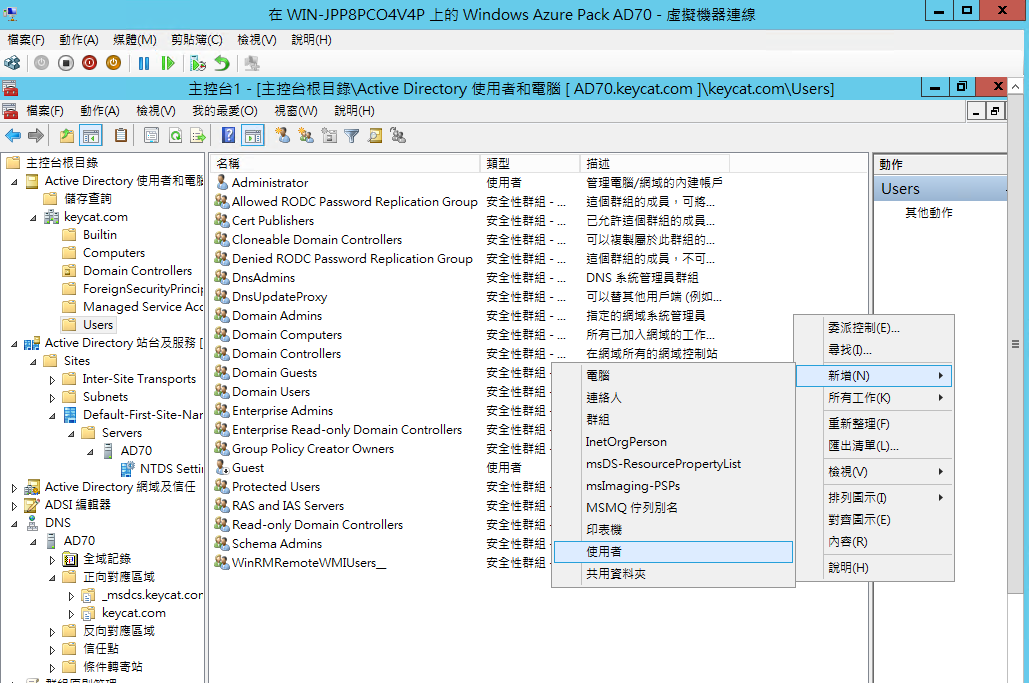Create new group via toolbar icon

tap(306, 136)
